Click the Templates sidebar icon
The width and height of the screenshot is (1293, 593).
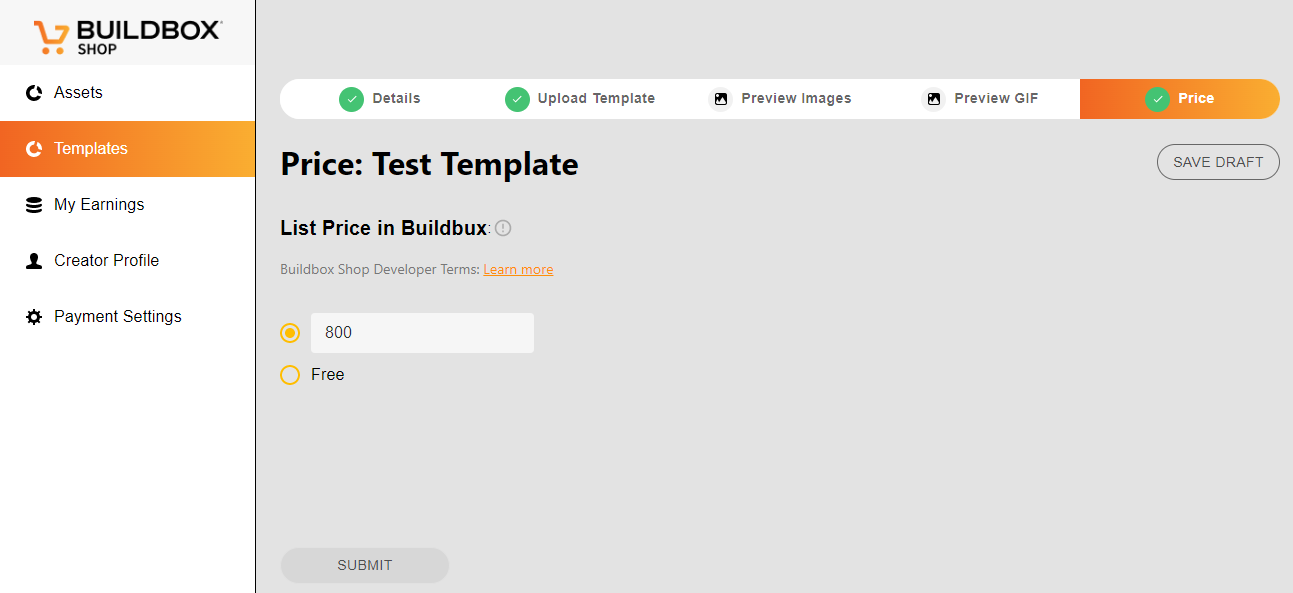(x=34, y=149)
